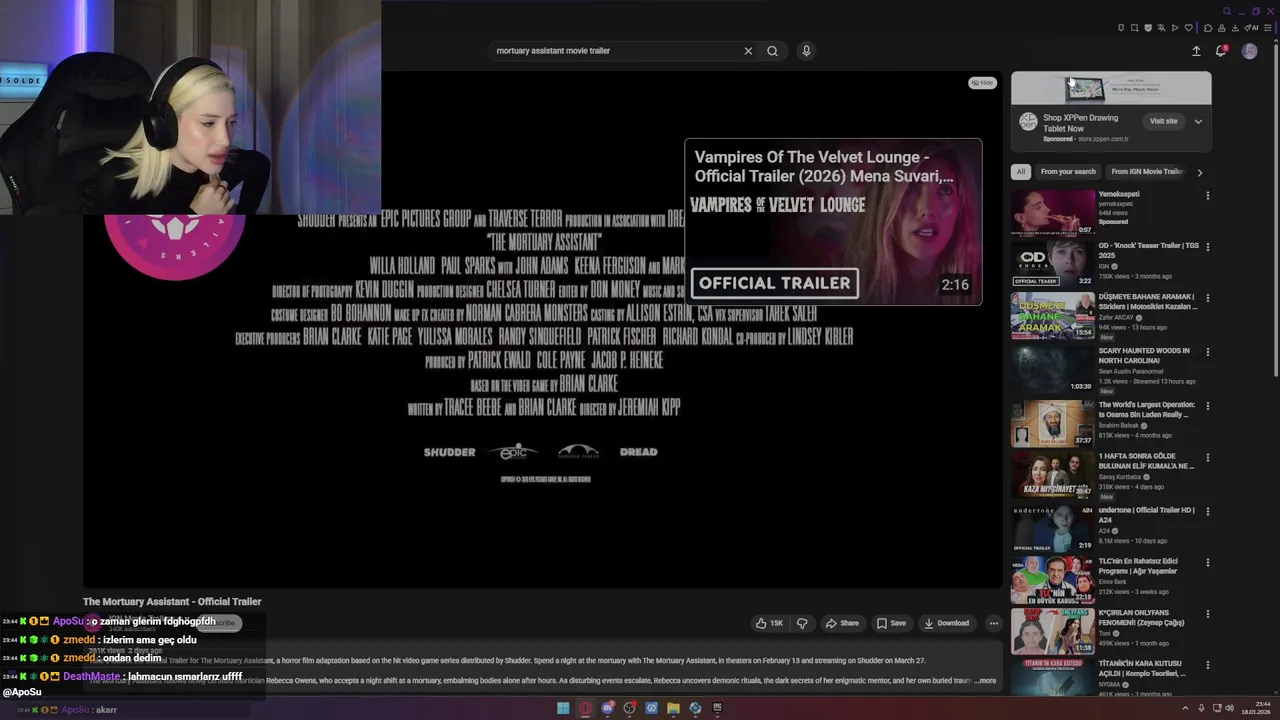Open the Opera AI assistant button

(1251, 28)
